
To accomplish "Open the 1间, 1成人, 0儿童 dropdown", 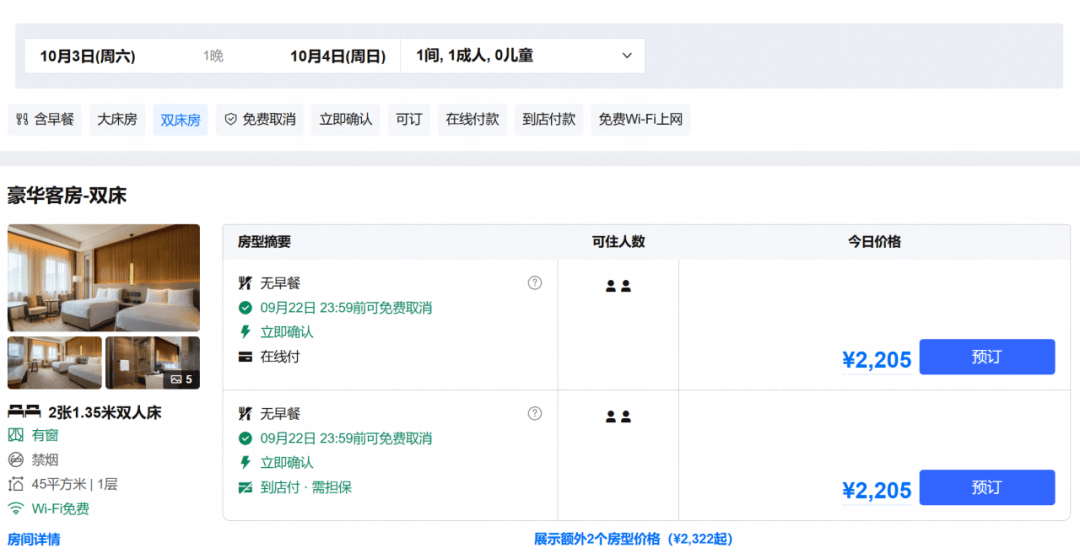I will (523, 56).
